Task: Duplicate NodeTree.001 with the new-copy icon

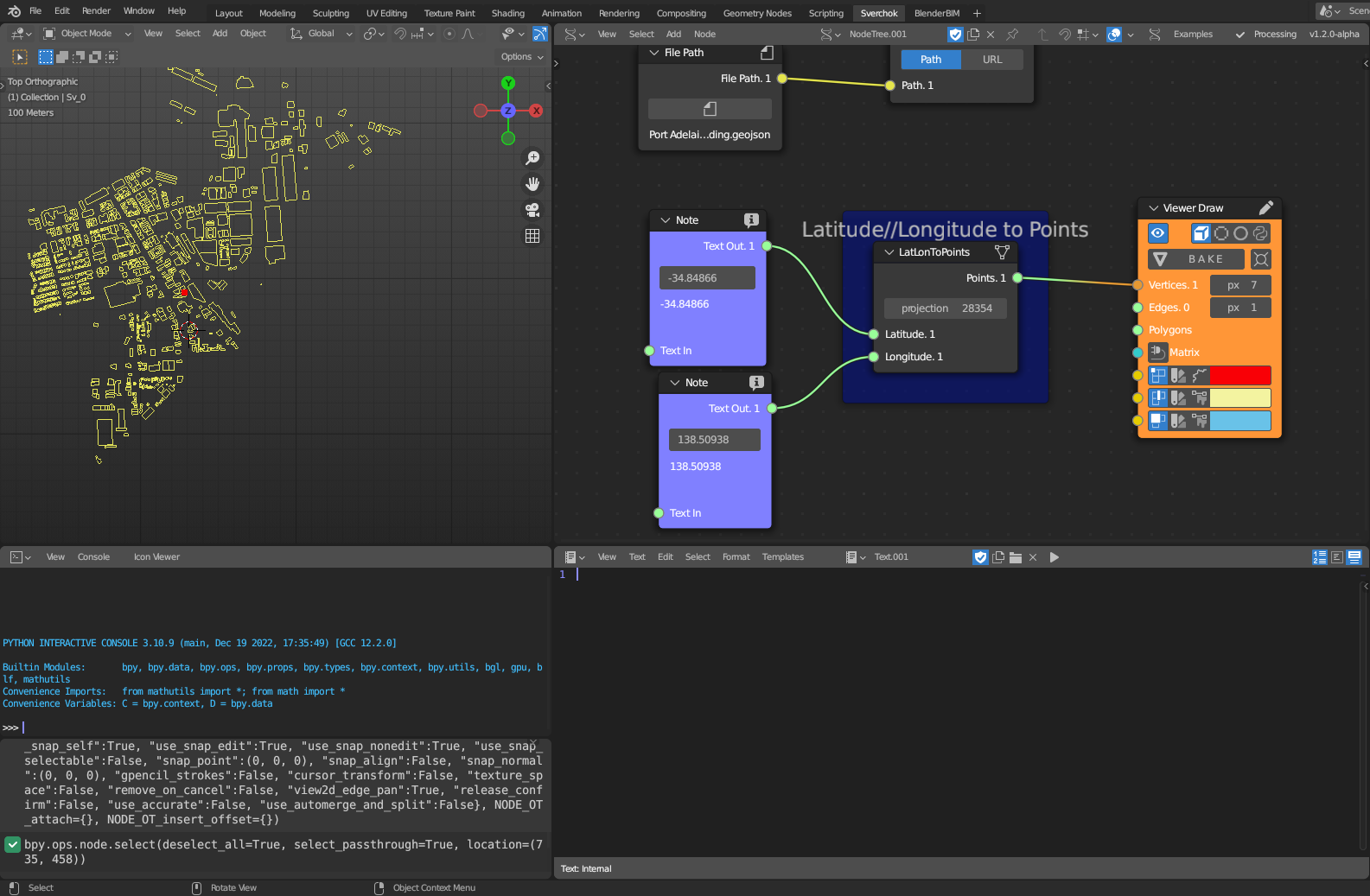Action: tap(973, 35)
